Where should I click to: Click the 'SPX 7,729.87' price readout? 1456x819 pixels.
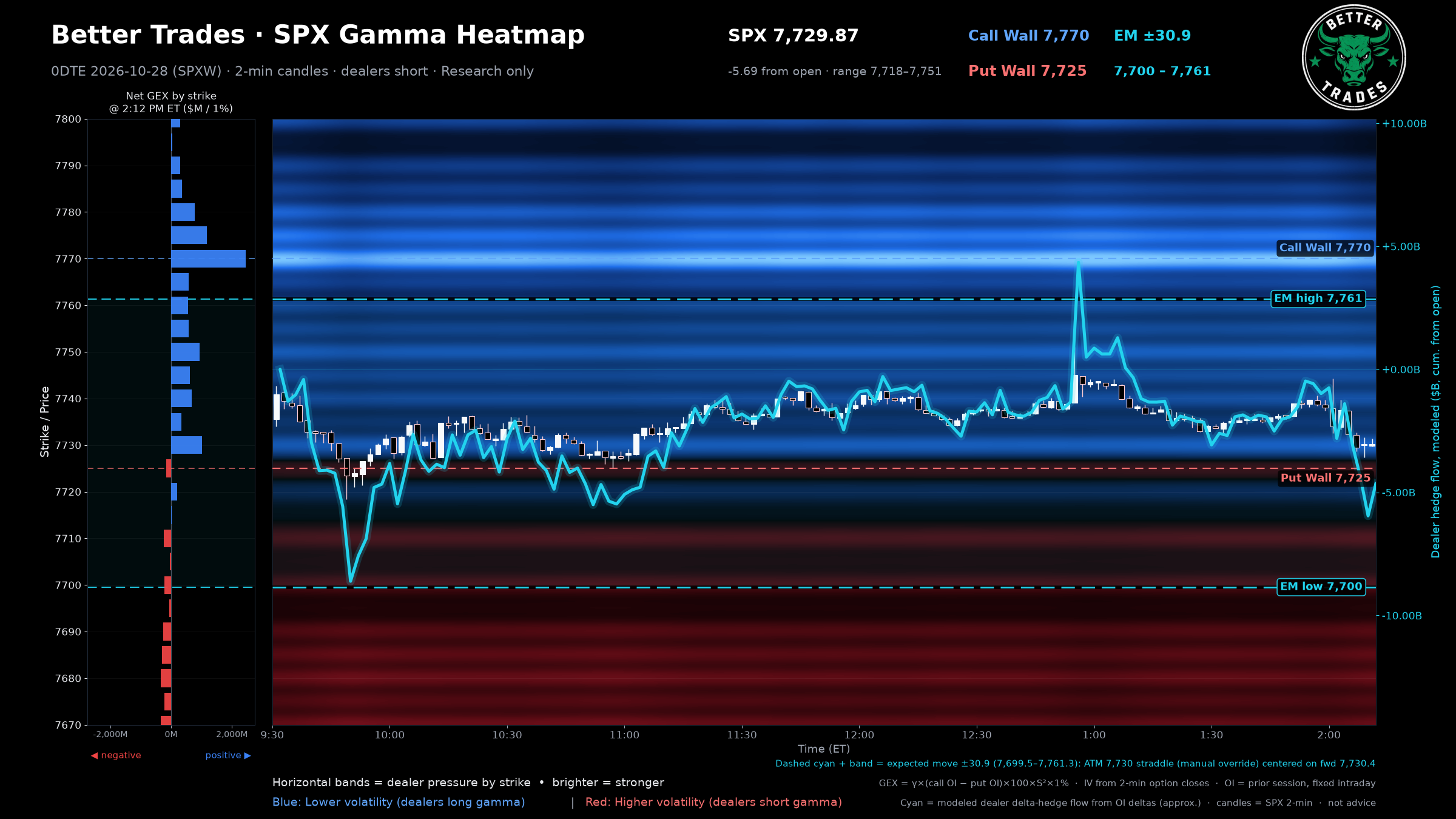(793, 36)
